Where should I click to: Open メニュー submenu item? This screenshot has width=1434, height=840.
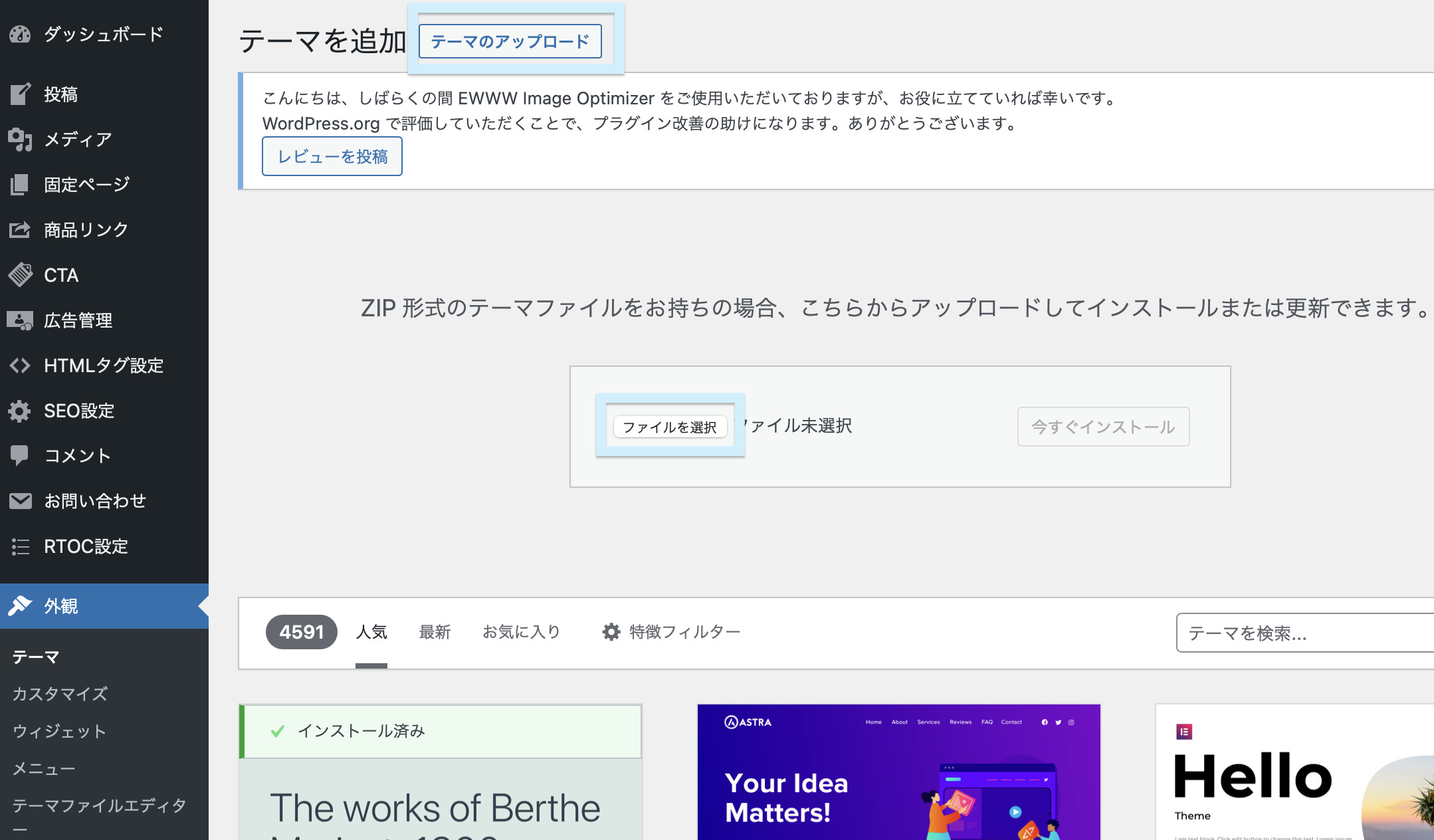click(x=44, y=768)
